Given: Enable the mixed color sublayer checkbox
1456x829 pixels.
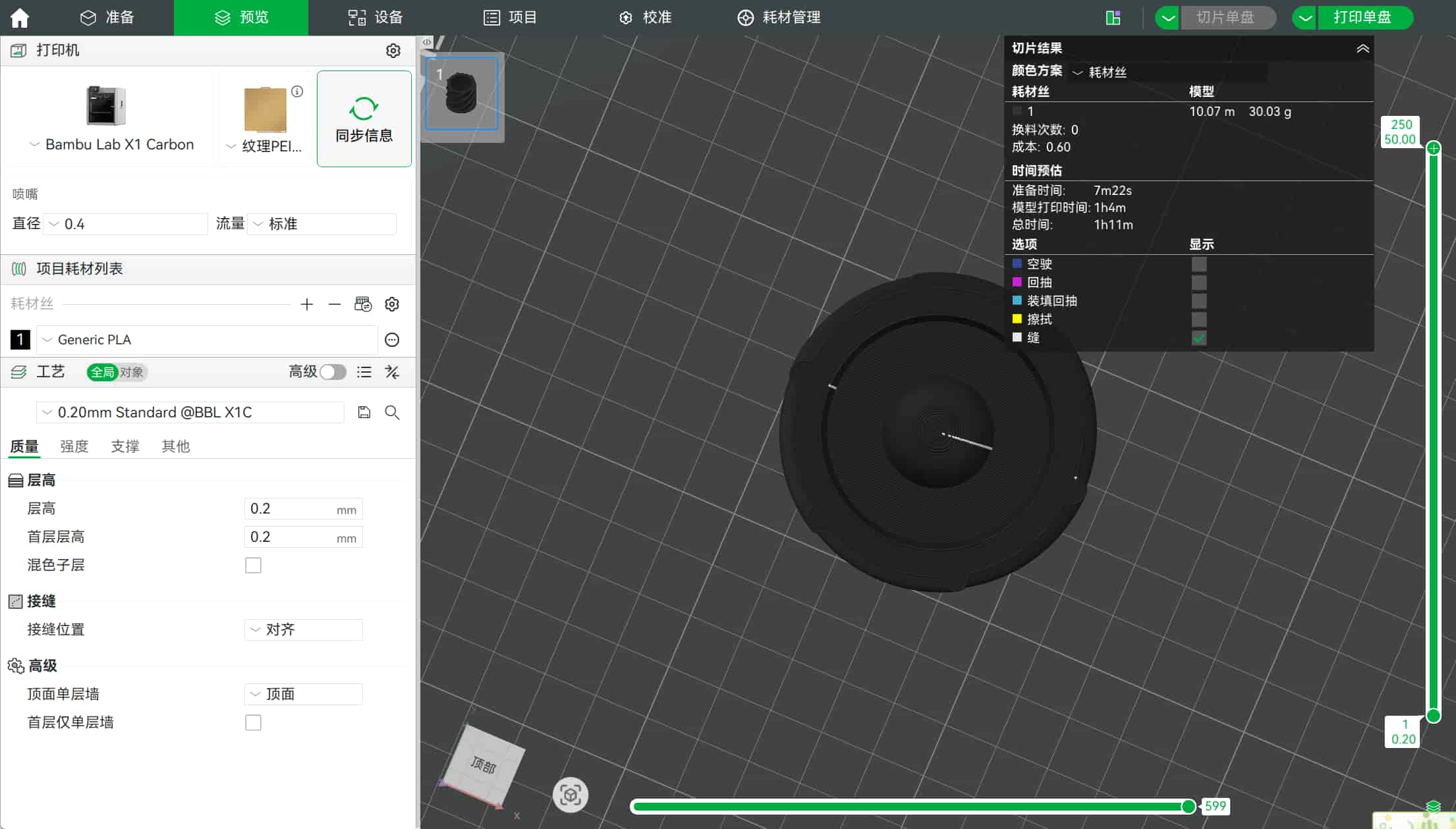Looking at the screenshot, I should pos(253,565).
